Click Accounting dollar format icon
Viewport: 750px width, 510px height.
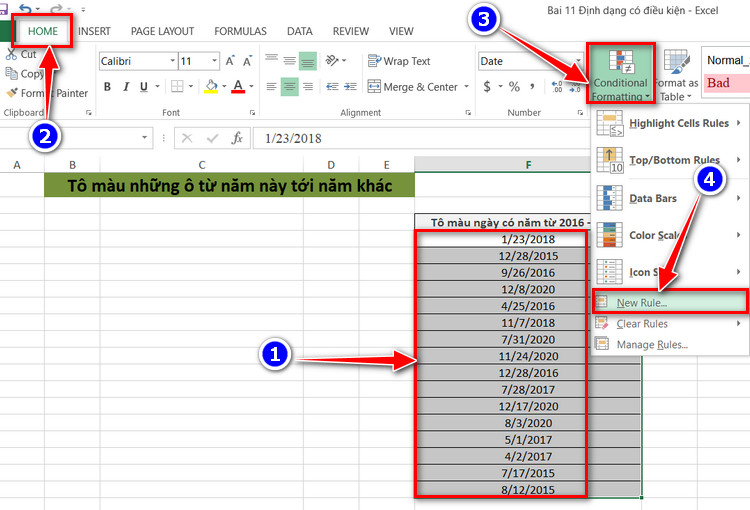click(487, 87)
